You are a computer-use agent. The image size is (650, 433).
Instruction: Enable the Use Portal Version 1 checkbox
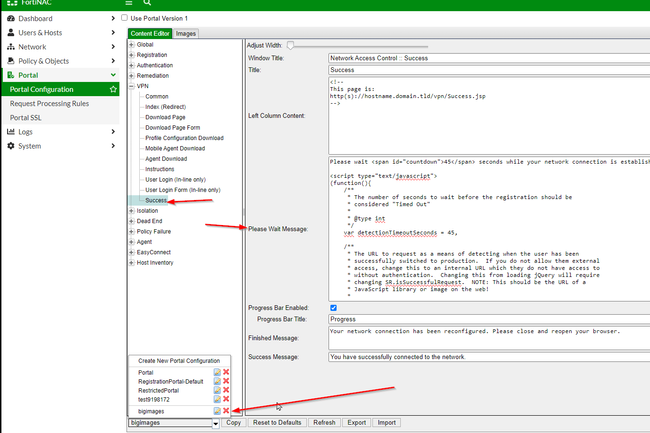[124, 18]
